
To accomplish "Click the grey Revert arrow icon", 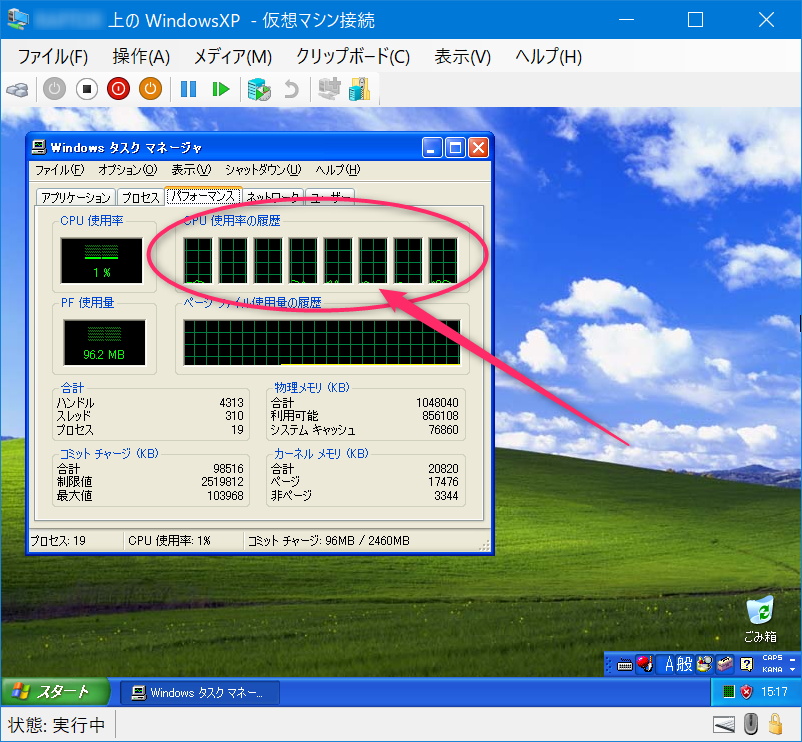I will click(x=291, y=89).
